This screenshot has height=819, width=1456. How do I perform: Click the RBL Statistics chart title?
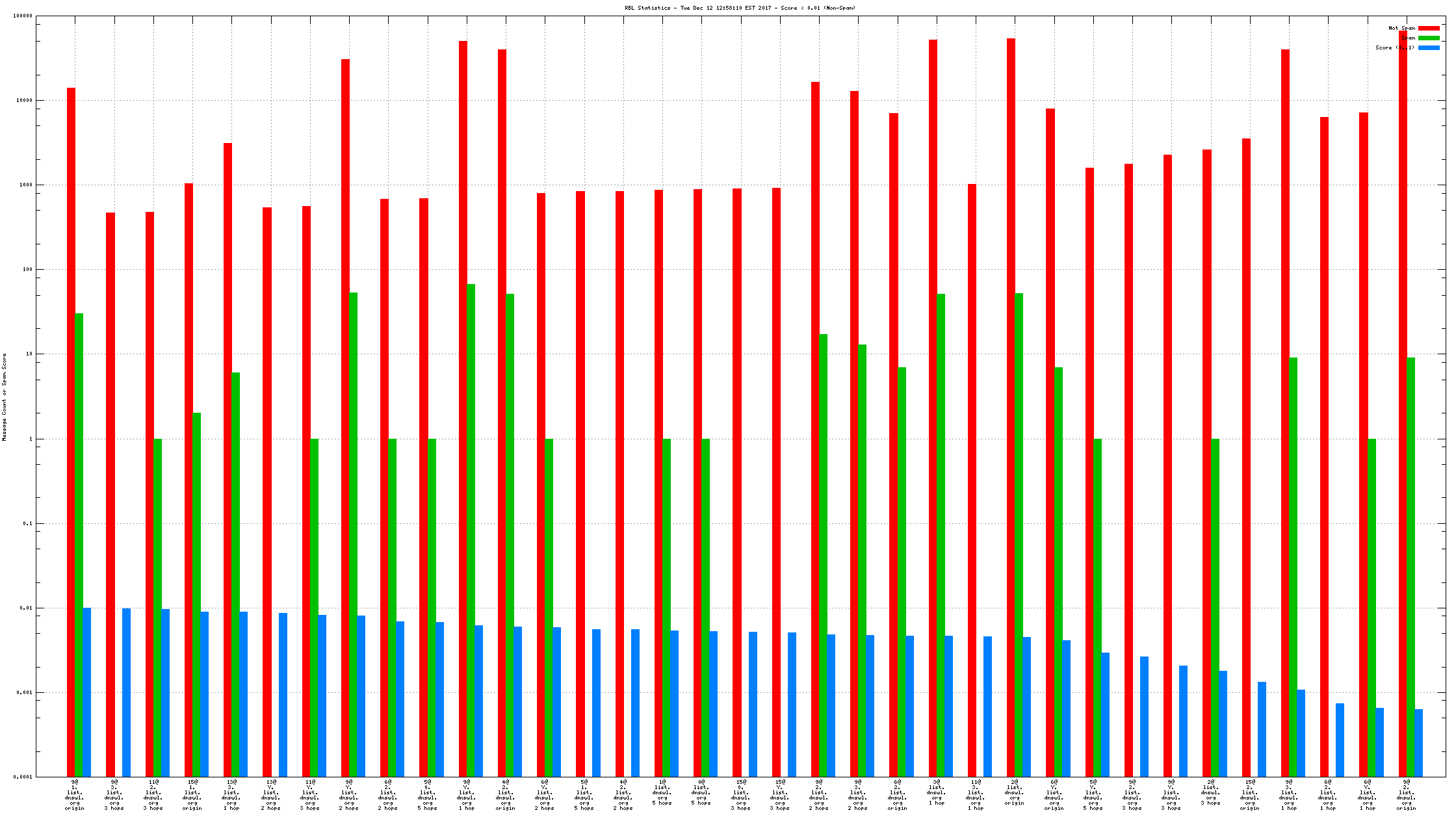(740, 8)
